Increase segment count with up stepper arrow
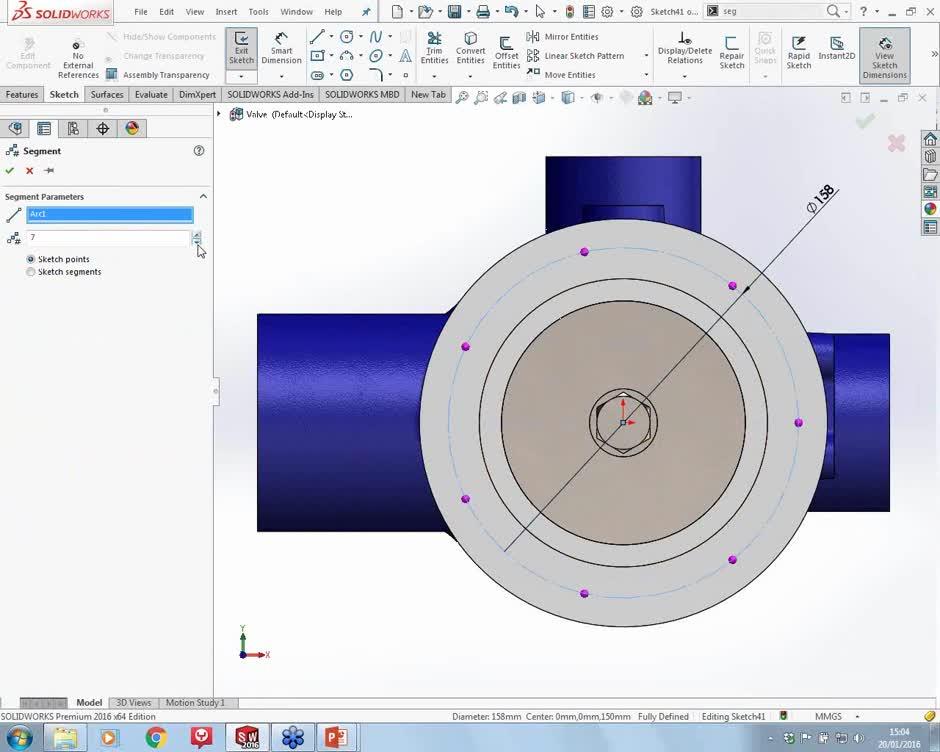Image resolution: width=940 pixels, height=752 pixels. [x=197, y=234]
